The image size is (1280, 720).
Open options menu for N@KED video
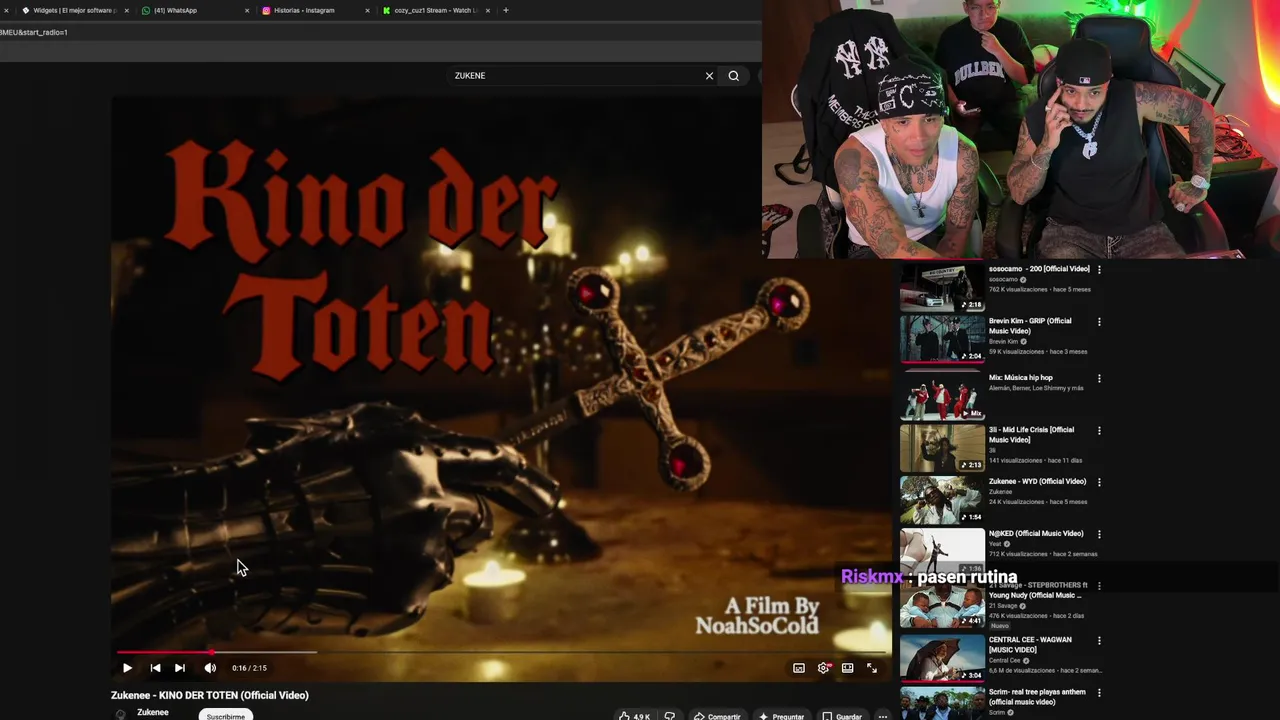(x=1099, y=534)
